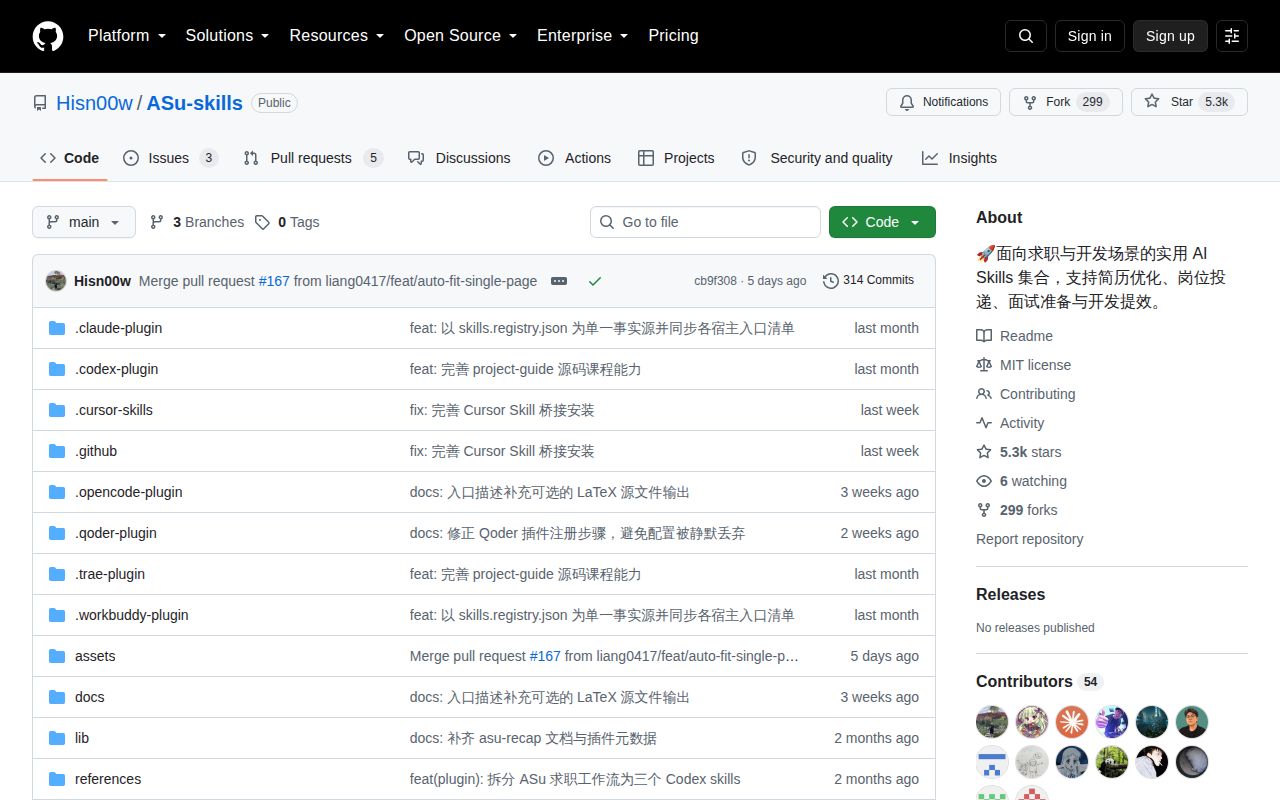
Task: Open the 314 Commits history
Action: click(x=868, y=280)
